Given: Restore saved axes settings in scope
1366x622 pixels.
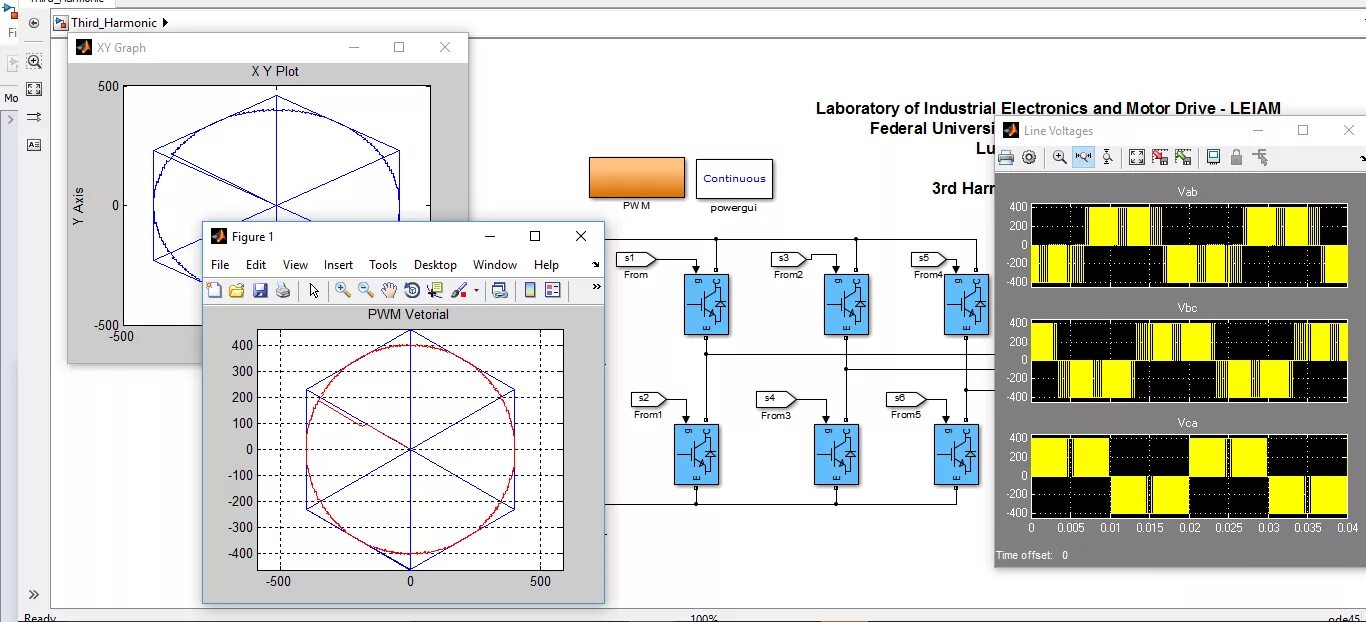Looking at the screenshot, I should tap(1183, 157).
